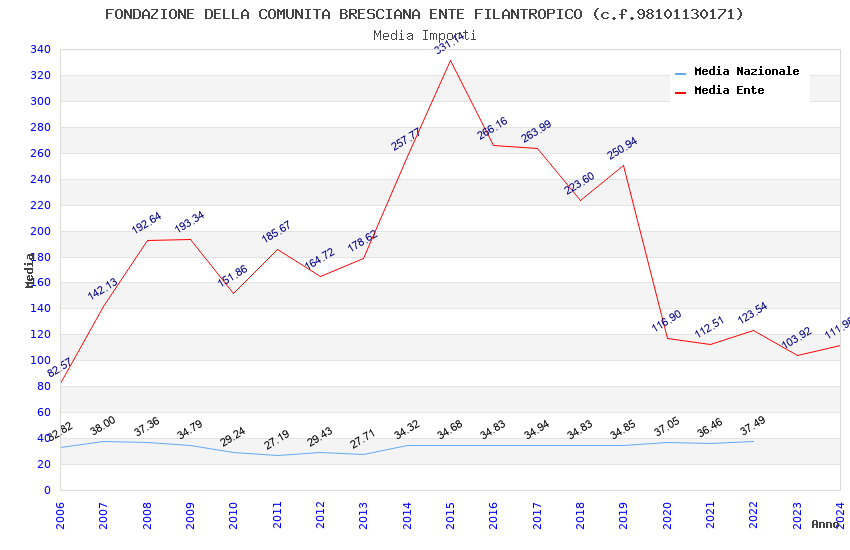
Task: Click the 2019 x-axis year label
Action: pyautogui.click(x=623, y=515)
